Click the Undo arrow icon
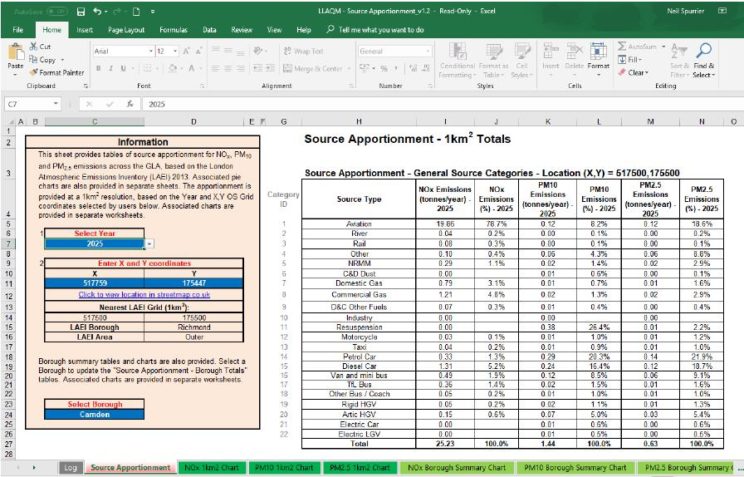This screenshot has width=744, height=477. pyautogui.click(x=98, y=11)
